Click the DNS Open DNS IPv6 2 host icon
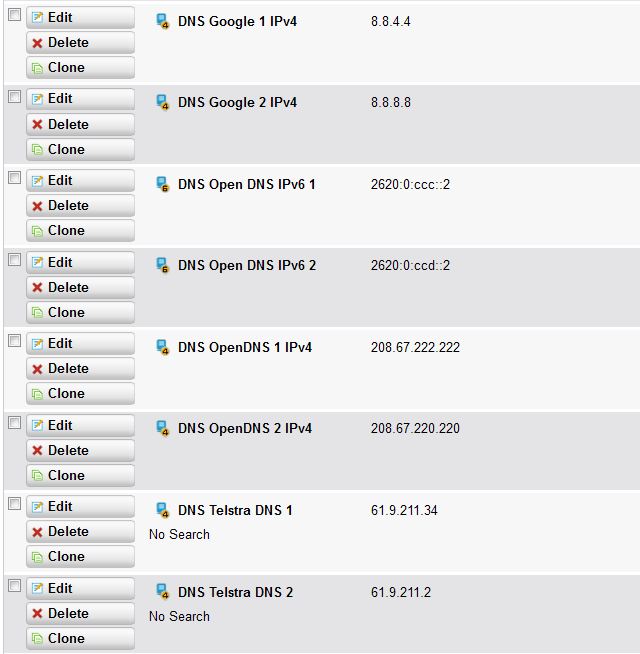Image resolution: width=640 pixels, height=654 pixels. point(162,265)
